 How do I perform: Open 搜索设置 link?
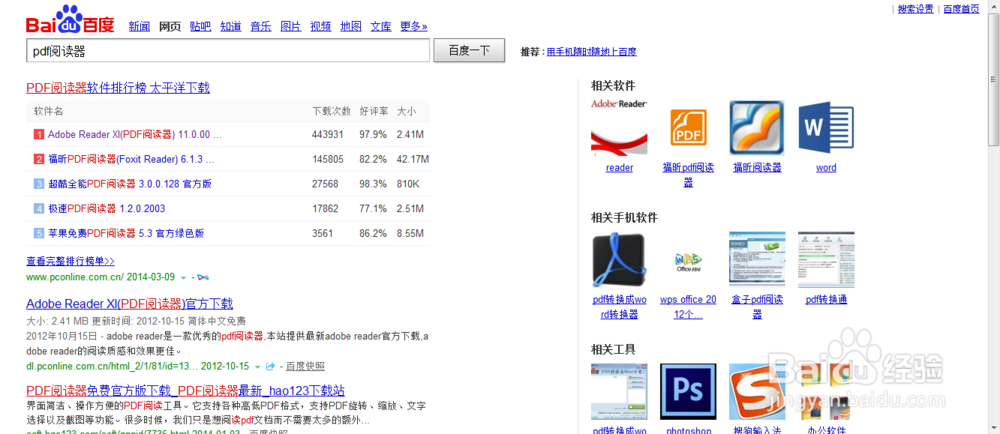click(x=915, y=9)
